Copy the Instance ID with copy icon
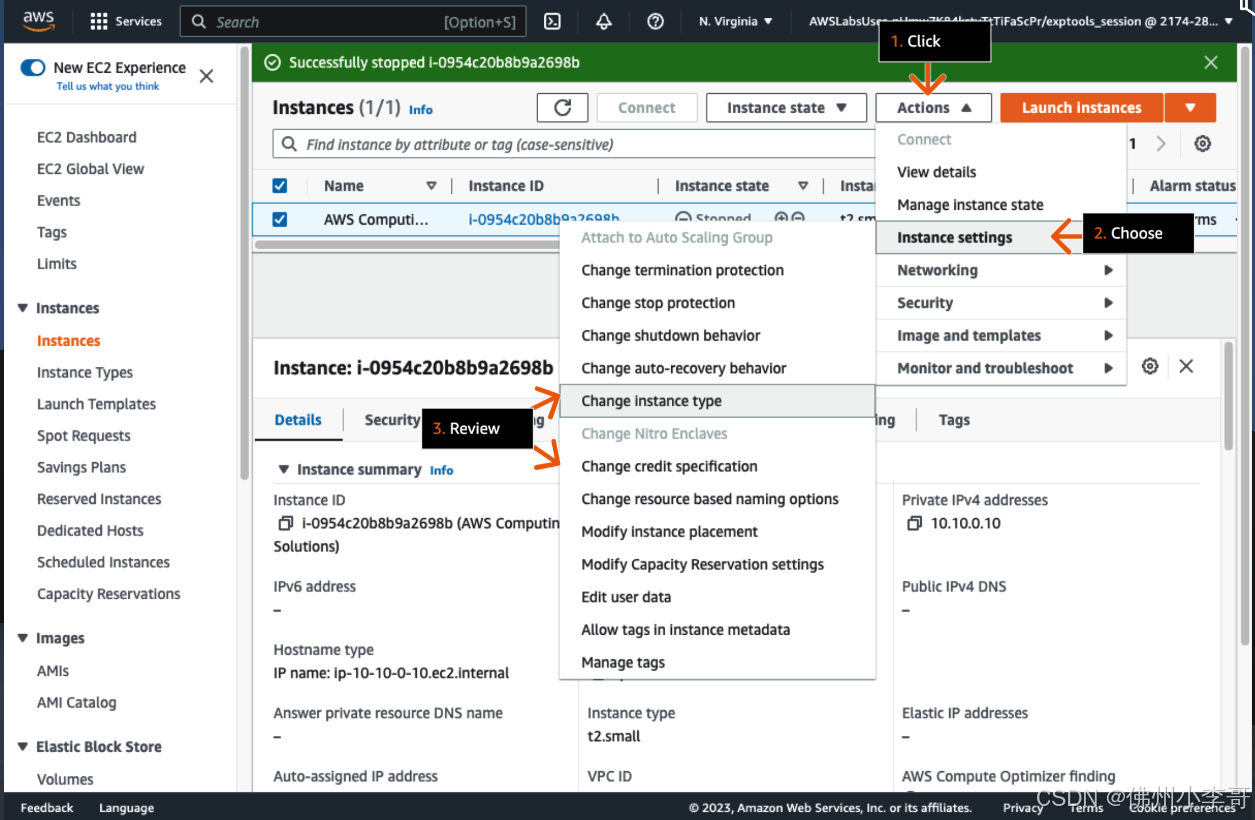The width and height of the screenshot is (1255, 820). point(285,523)
